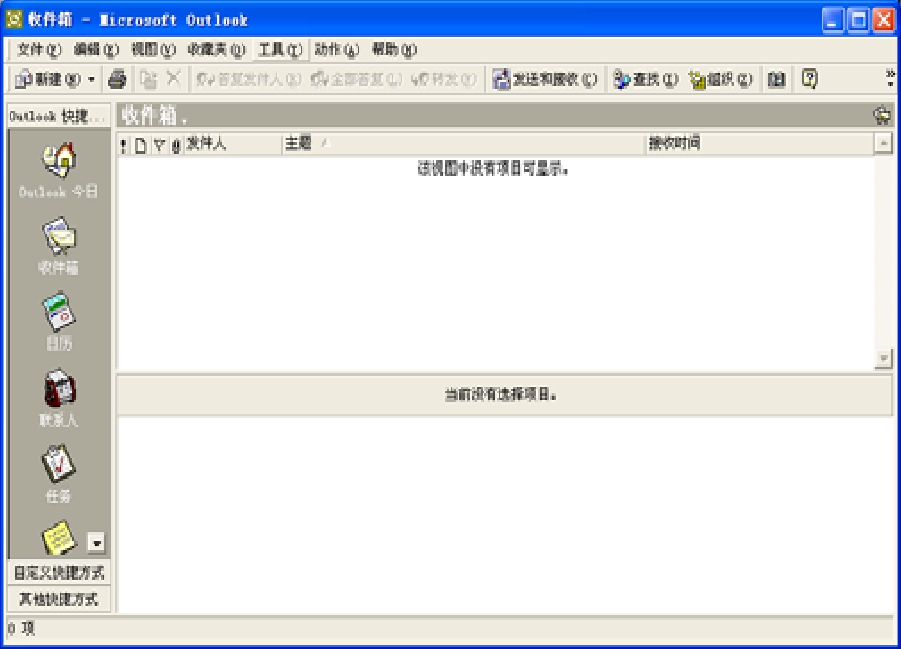This screenshot has width=901, height=649.
Task: Open the 文件 (File) menu
Action: (38, 49)
